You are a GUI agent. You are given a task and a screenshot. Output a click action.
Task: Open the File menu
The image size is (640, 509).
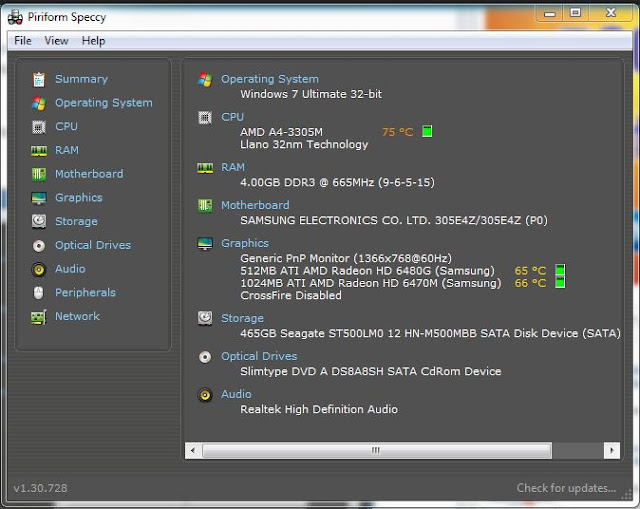click(x=23, y=41)
